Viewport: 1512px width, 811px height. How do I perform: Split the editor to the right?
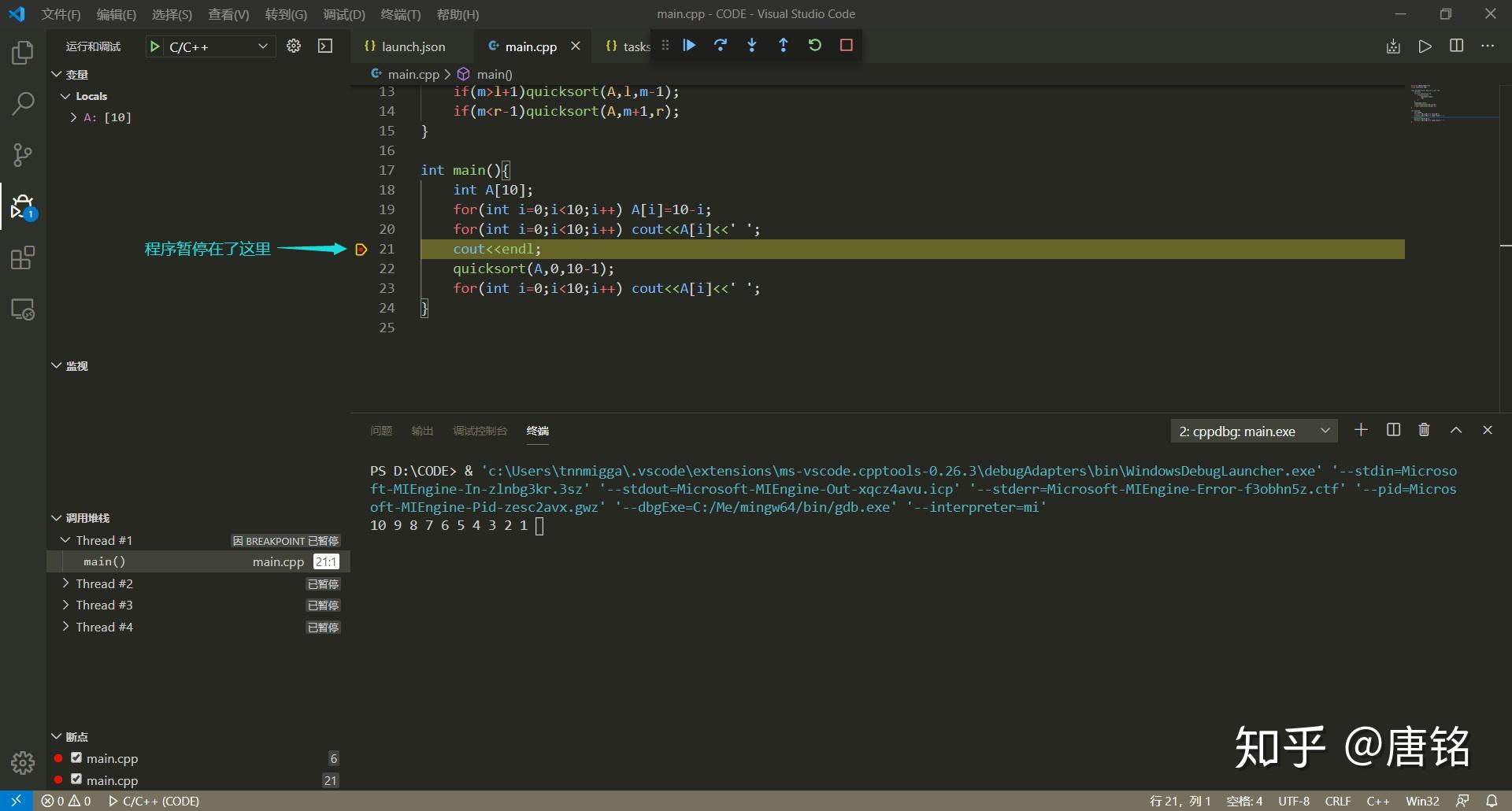[x=1457, y=46]
